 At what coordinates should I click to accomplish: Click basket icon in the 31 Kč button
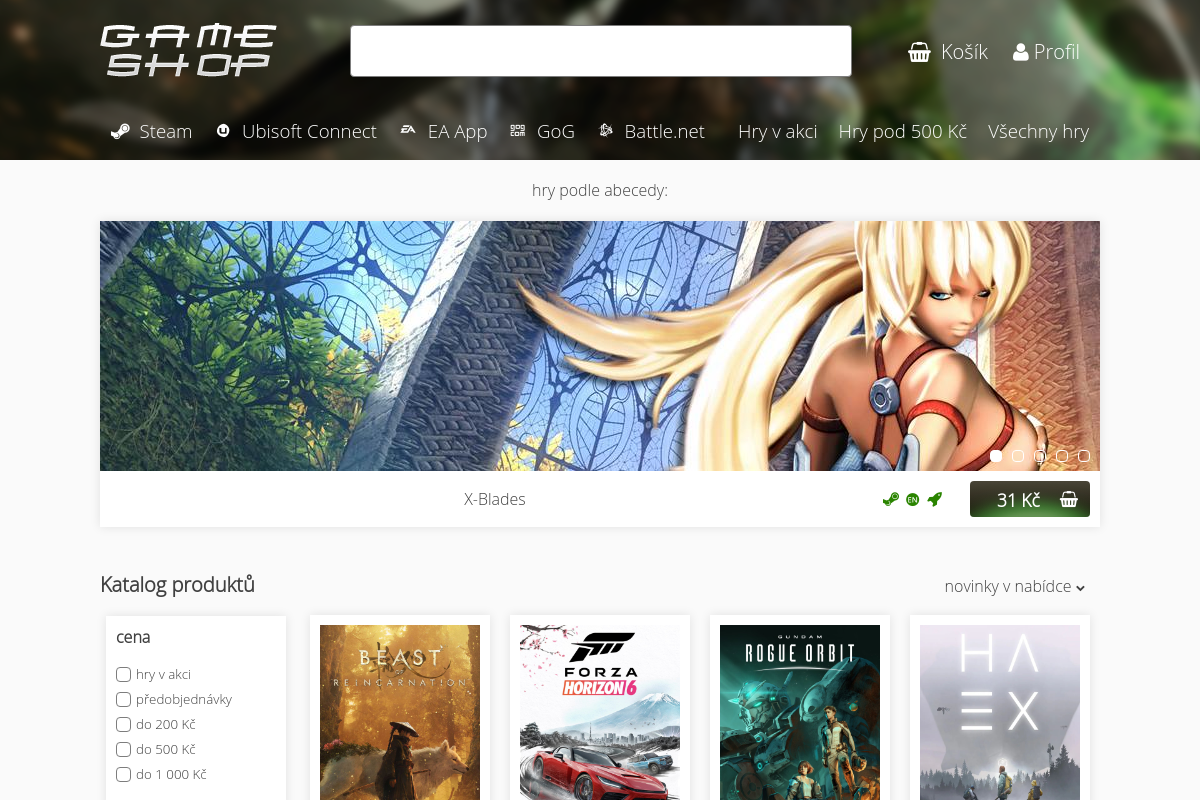coord(1068,499)
